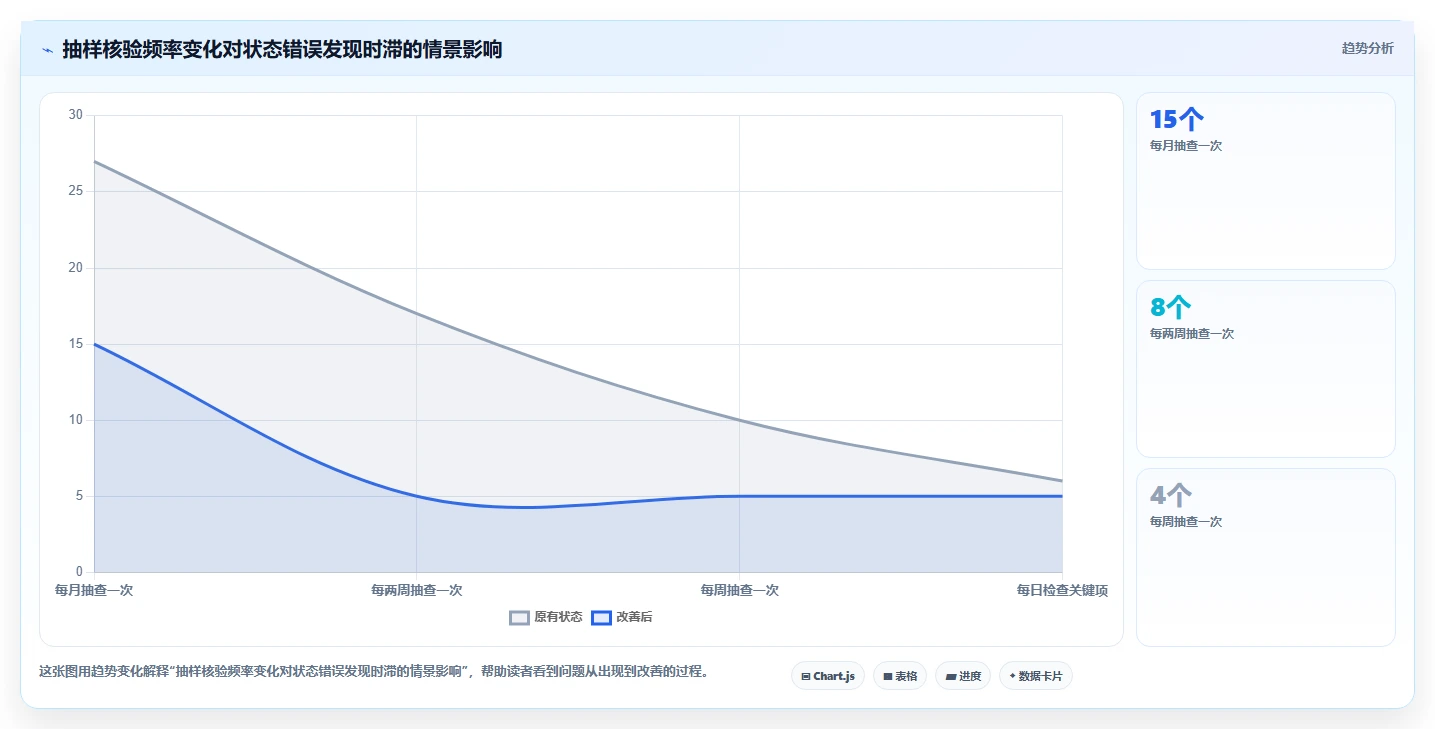Open the 8个 每两周抽查一次 data card

click(1266, 369)
